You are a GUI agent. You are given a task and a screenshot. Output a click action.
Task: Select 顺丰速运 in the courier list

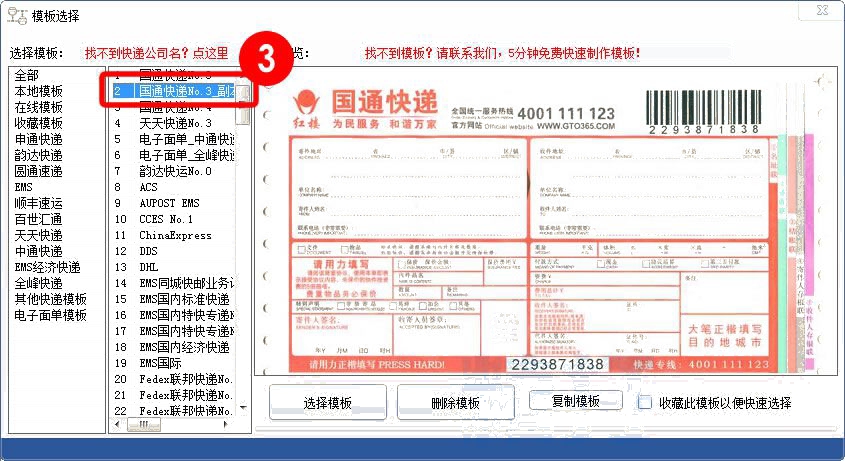pyautogui.click(x=38, y=203)
